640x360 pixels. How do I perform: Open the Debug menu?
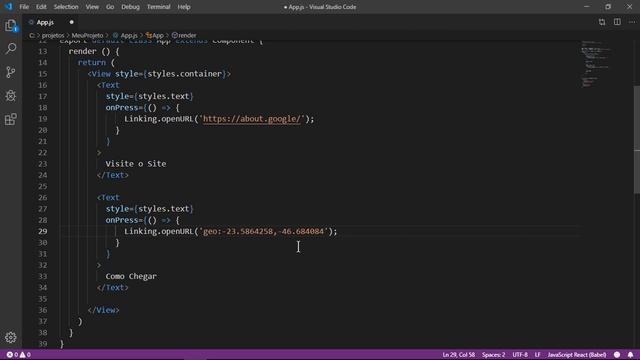130,7
